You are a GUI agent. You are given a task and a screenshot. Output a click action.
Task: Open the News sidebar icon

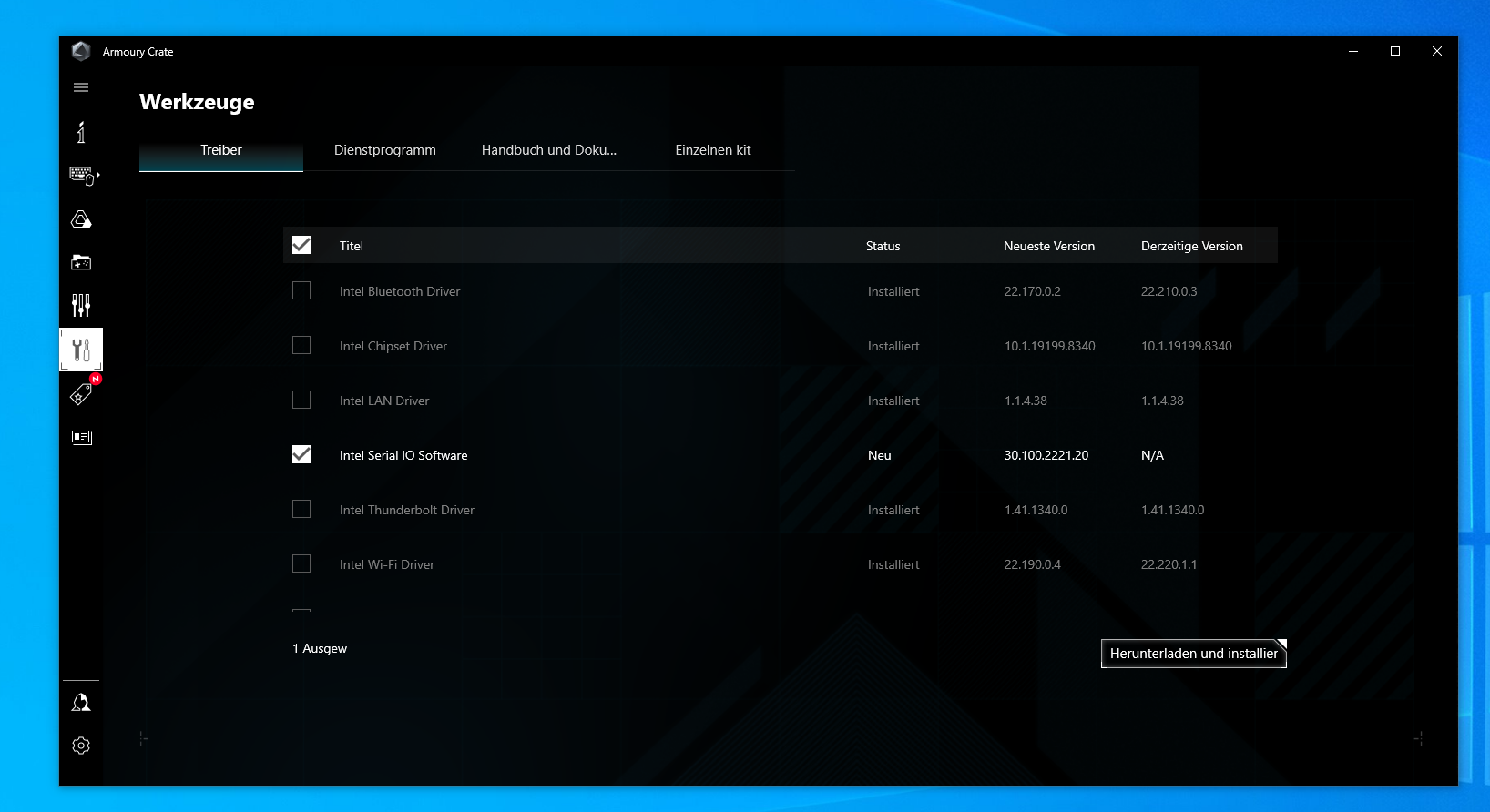(81, 437)
